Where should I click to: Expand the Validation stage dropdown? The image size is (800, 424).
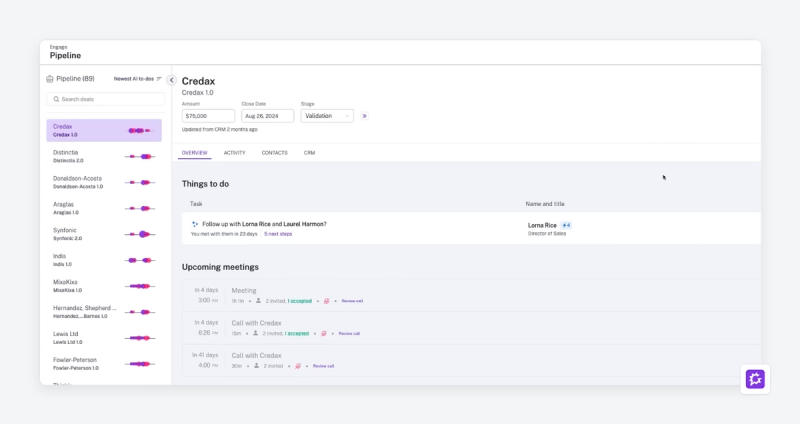[327, 116]
